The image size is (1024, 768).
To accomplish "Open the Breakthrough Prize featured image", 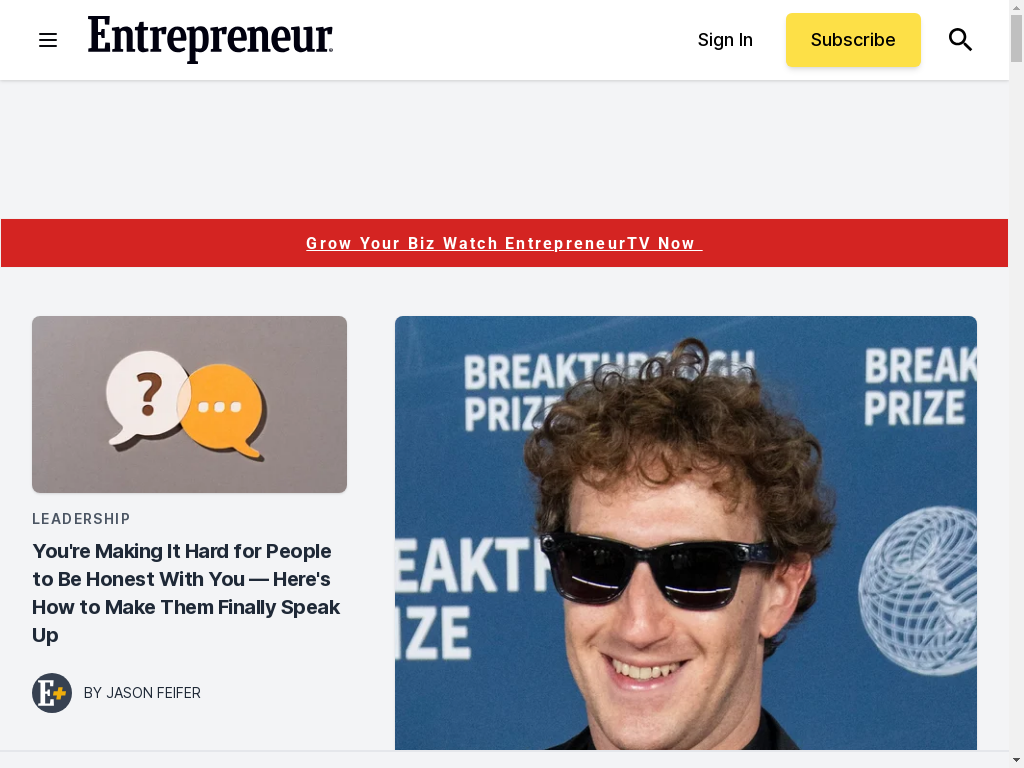I will [686, 533].
